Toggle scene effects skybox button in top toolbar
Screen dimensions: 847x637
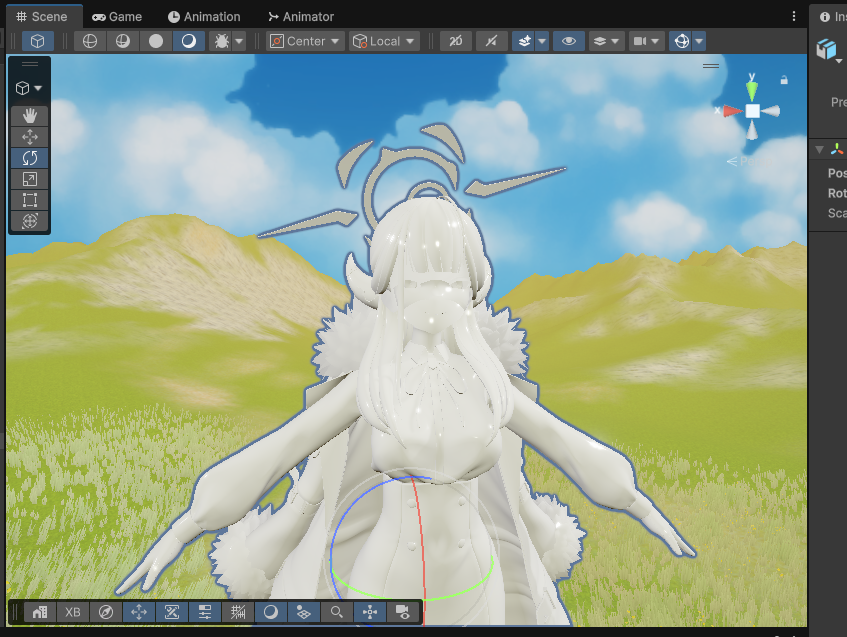[524, 41]
